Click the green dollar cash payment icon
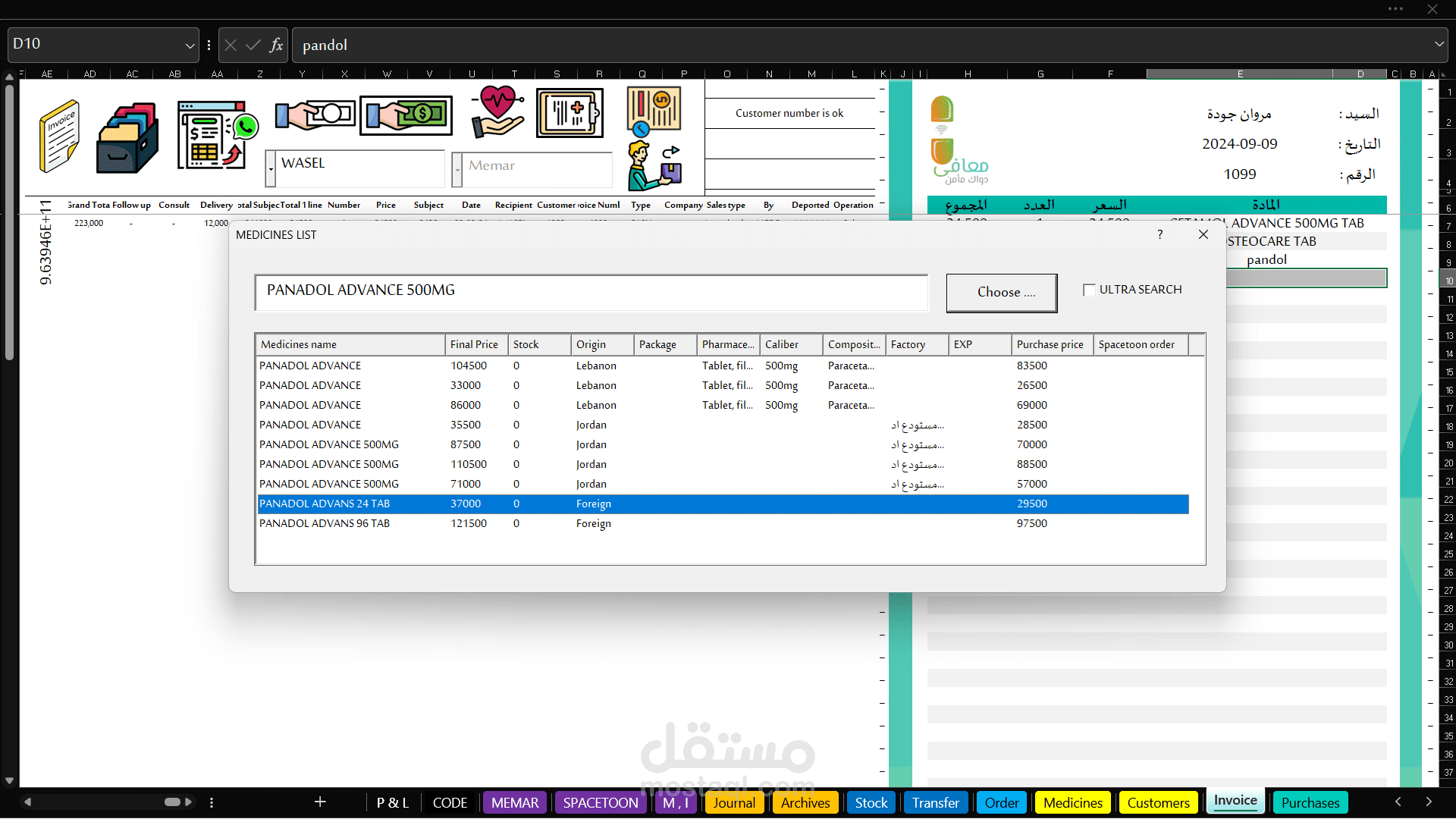Viewport: 1456px width, 819px height. 406,115
